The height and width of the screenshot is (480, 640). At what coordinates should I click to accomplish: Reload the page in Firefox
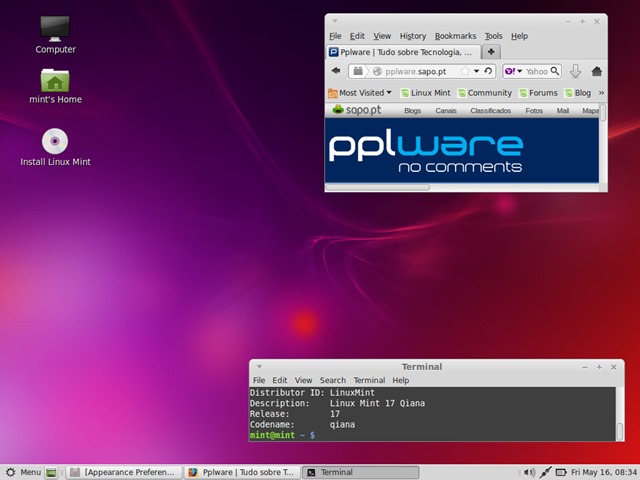488,71
